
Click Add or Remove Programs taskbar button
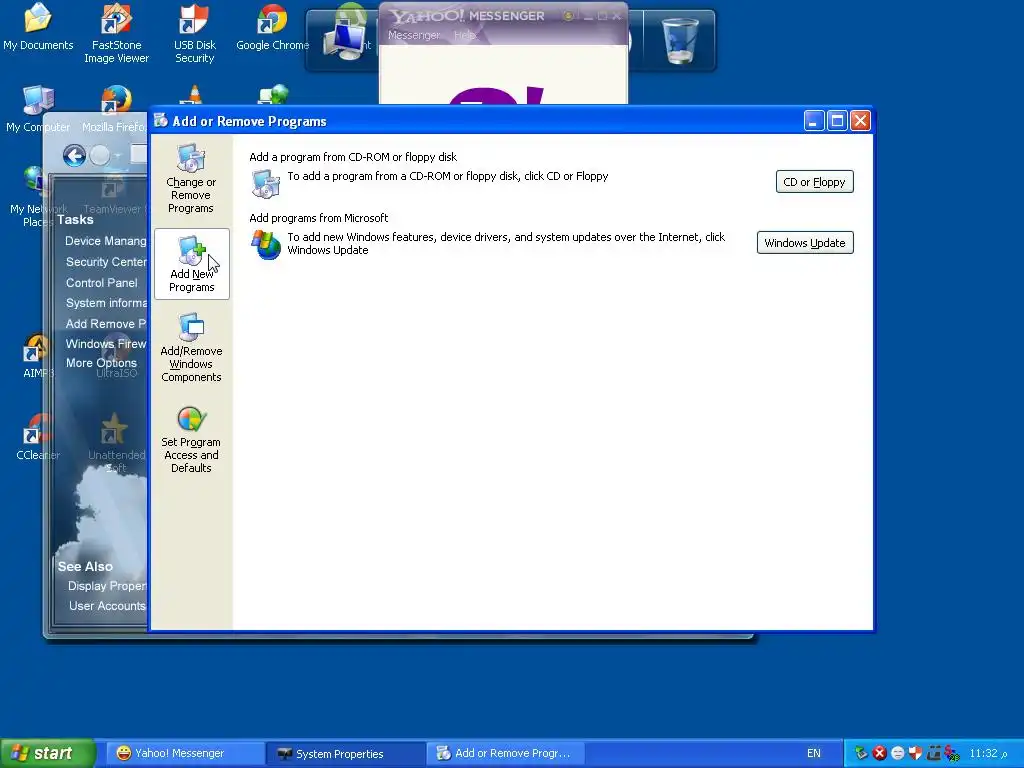pyautogui.click(x=505, y=753)
